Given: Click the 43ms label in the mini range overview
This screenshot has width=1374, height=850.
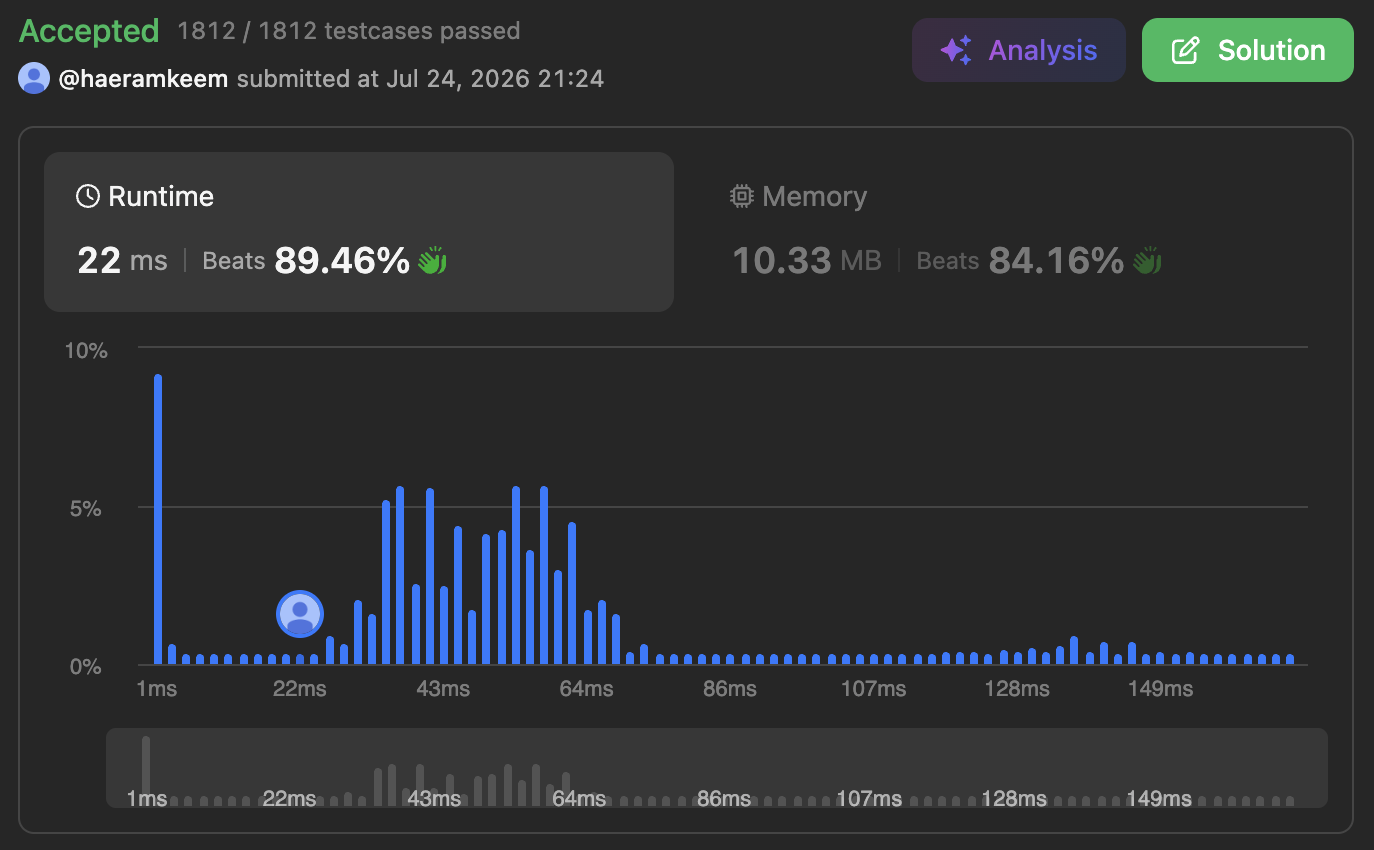Looking at the screenshot, I should 434,799.
